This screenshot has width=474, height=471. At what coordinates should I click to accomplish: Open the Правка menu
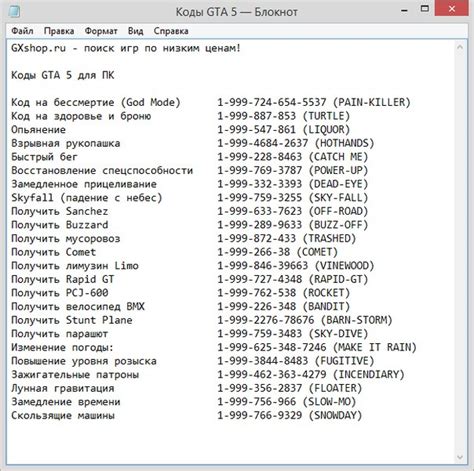click(x=59, y=31)
